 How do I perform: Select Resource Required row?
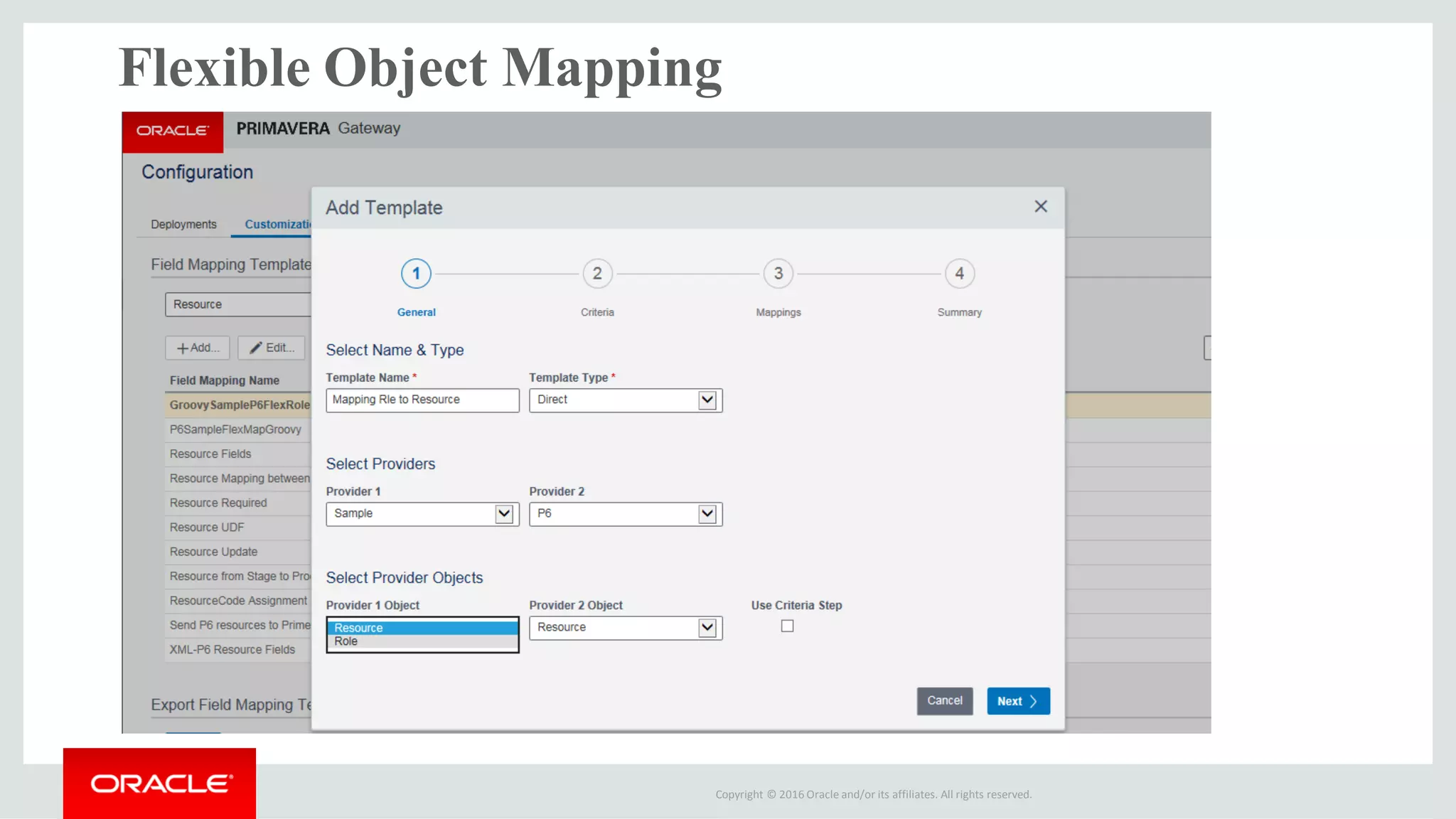(x=239, y=503)
